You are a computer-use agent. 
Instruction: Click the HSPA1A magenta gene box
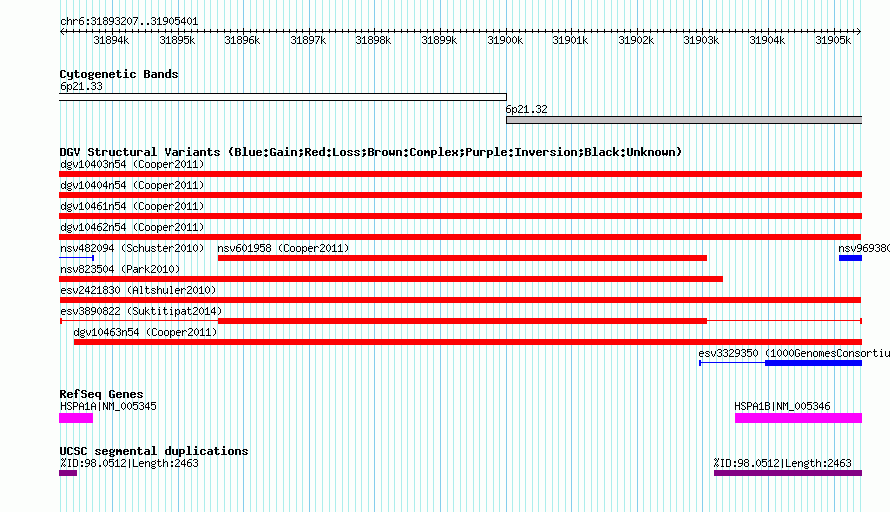(76, 418)
